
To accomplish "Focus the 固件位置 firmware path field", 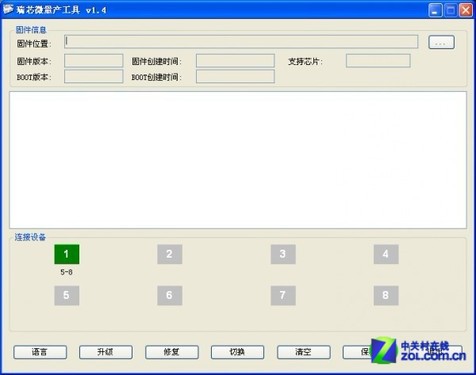I will (x=241, y=42).
